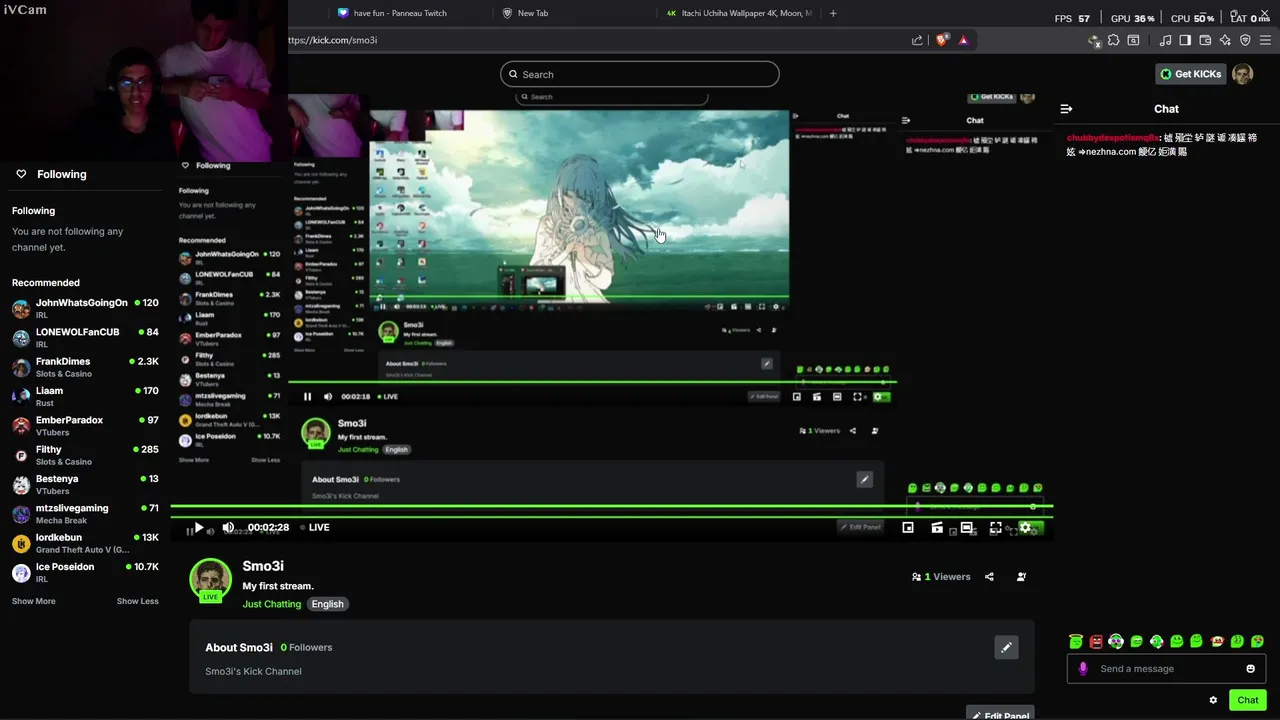
Task: Toggle picture-in-picture mode
Action: click(x=908, y=528)
